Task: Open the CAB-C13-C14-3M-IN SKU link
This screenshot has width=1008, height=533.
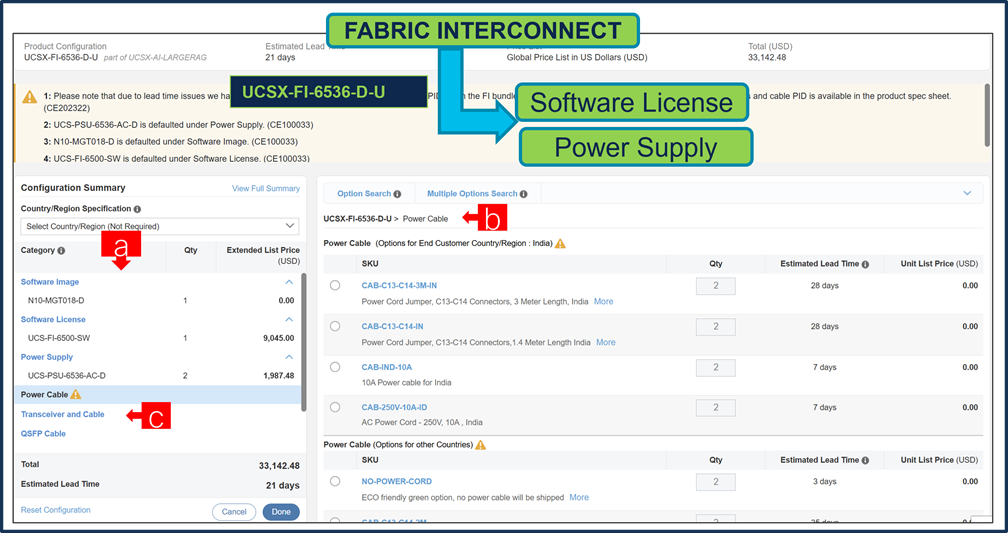Action: click(x=399, y=285)
